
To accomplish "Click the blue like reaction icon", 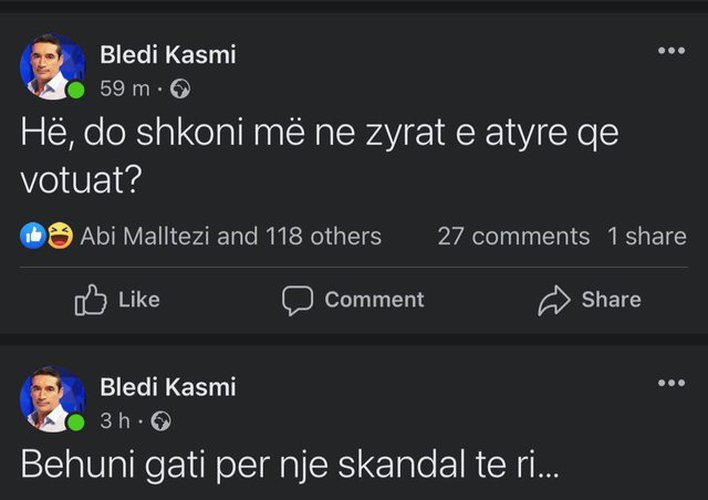I will 34,236.
